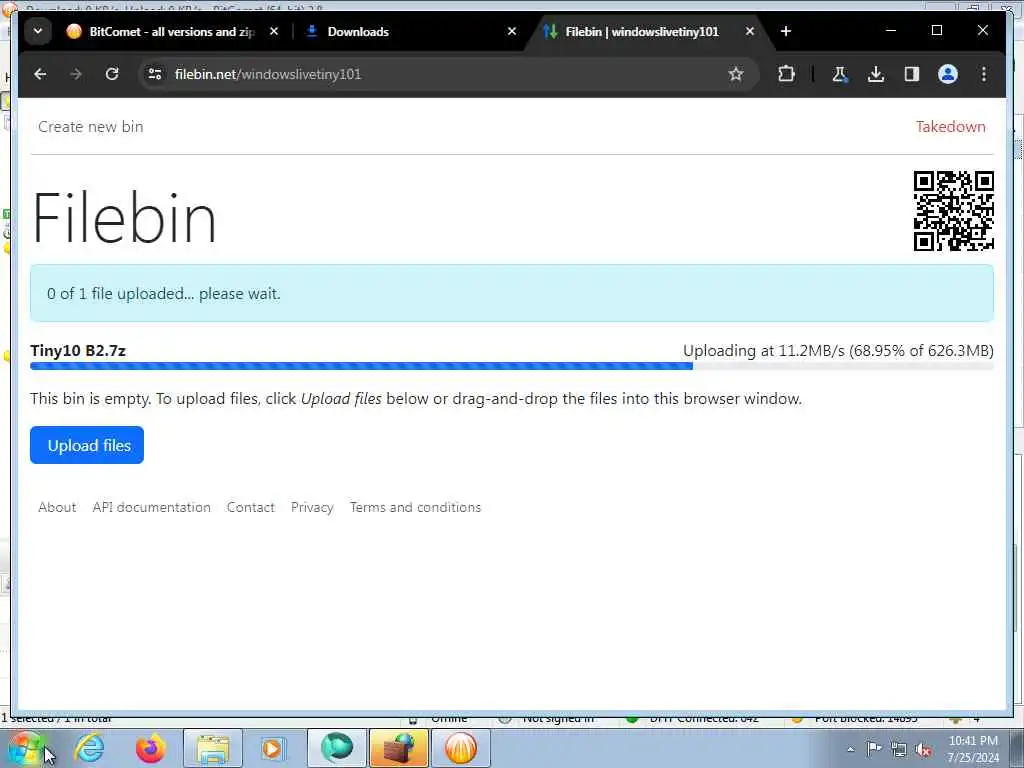Screen dimensions: 1024x768
Task: Go back to previous page
Action: (x=40, y=74)
